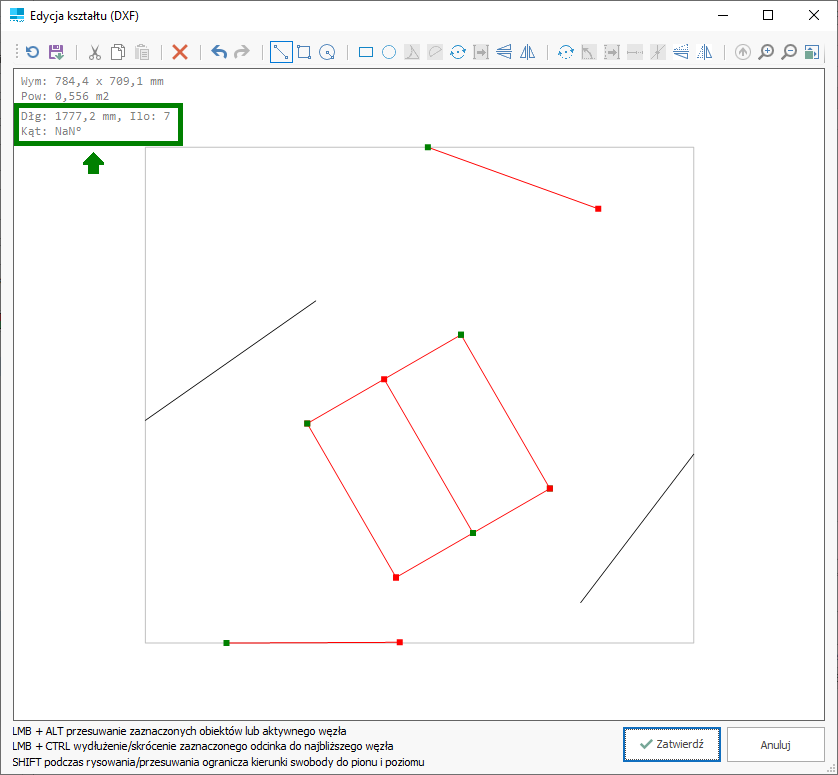Click the green node on the bottom line
838x775 pixels.
(x=227, y=643)
